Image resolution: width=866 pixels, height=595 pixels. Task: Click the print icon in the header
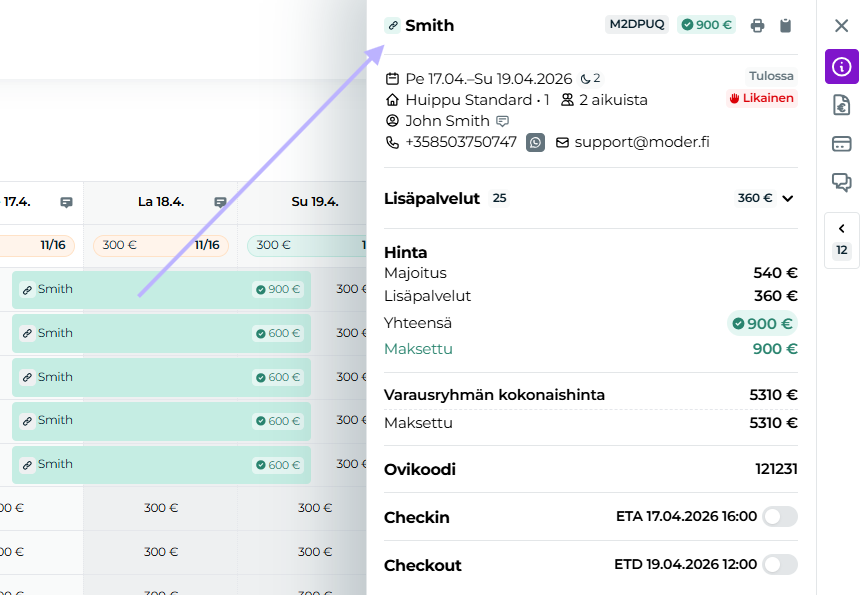[758, 25]
